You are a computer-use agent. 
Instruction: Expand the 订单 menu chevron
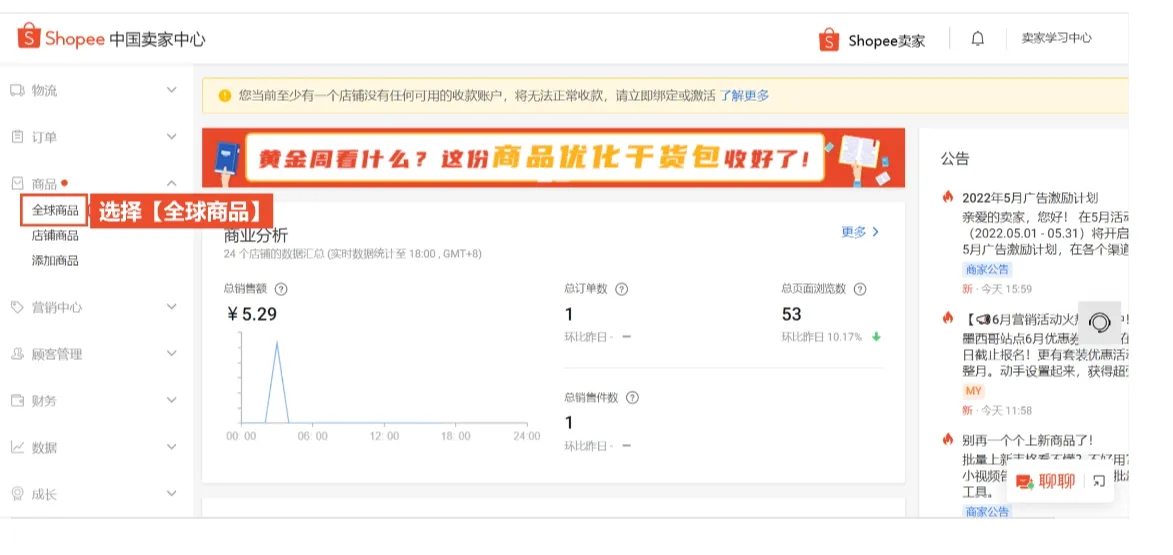click(171, 136)
